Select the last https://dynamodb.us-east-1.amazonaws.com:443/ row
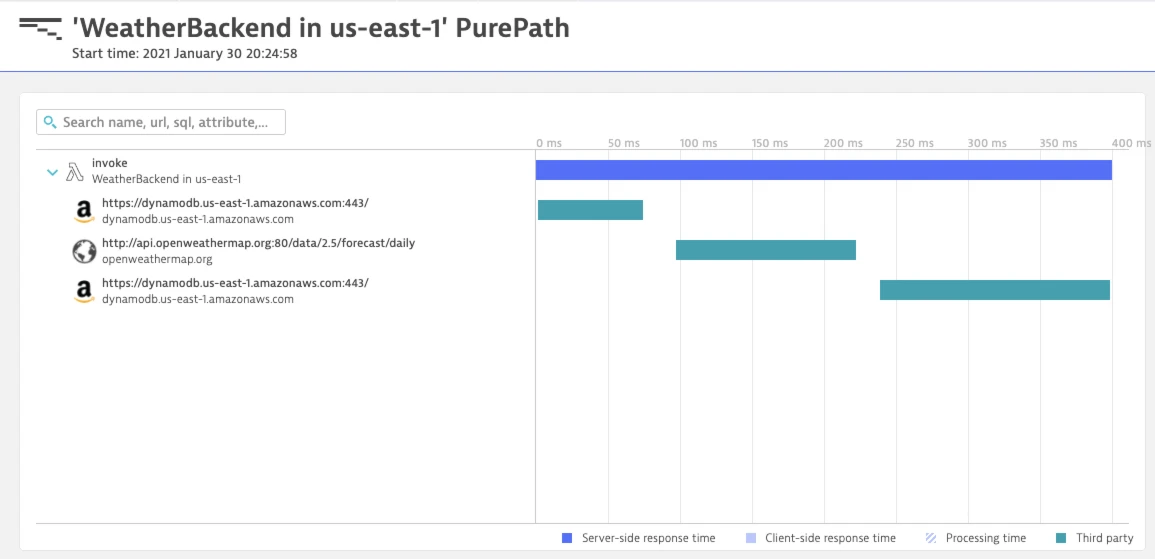The width and height of the screenshot is (1155, 559). [235, 283]
